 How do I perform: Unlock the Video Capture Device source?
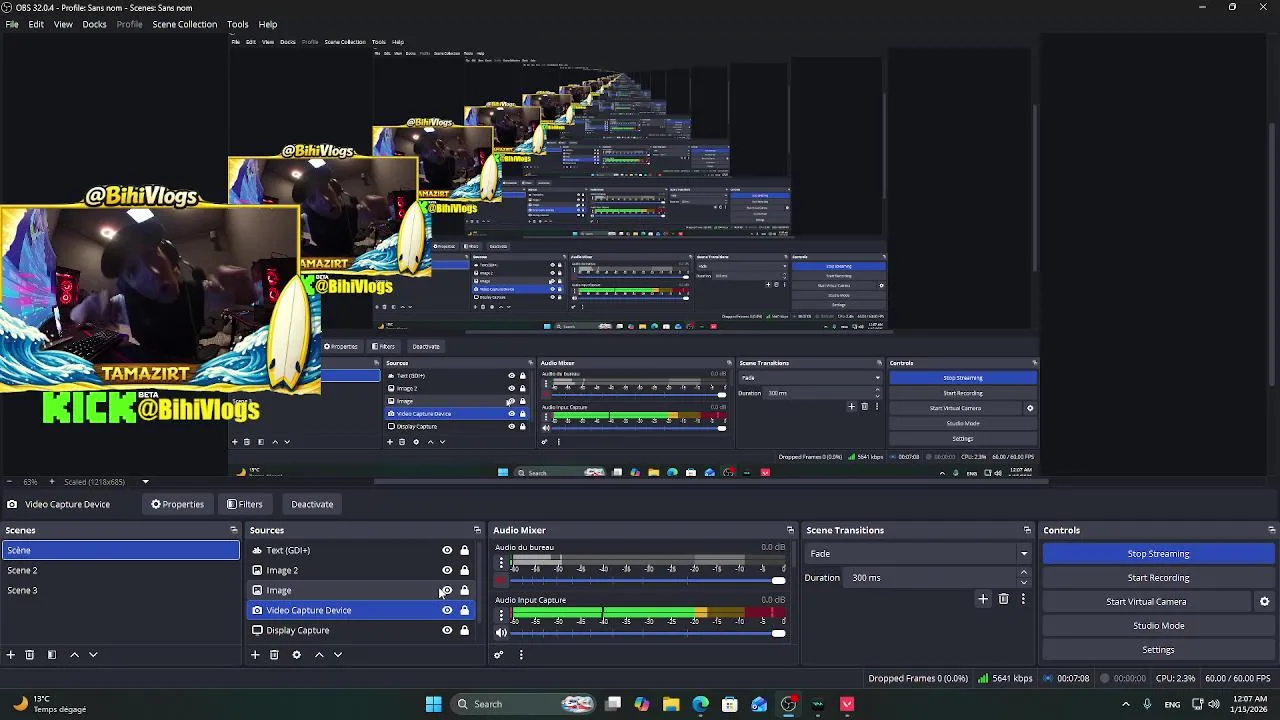pos(464,610)
